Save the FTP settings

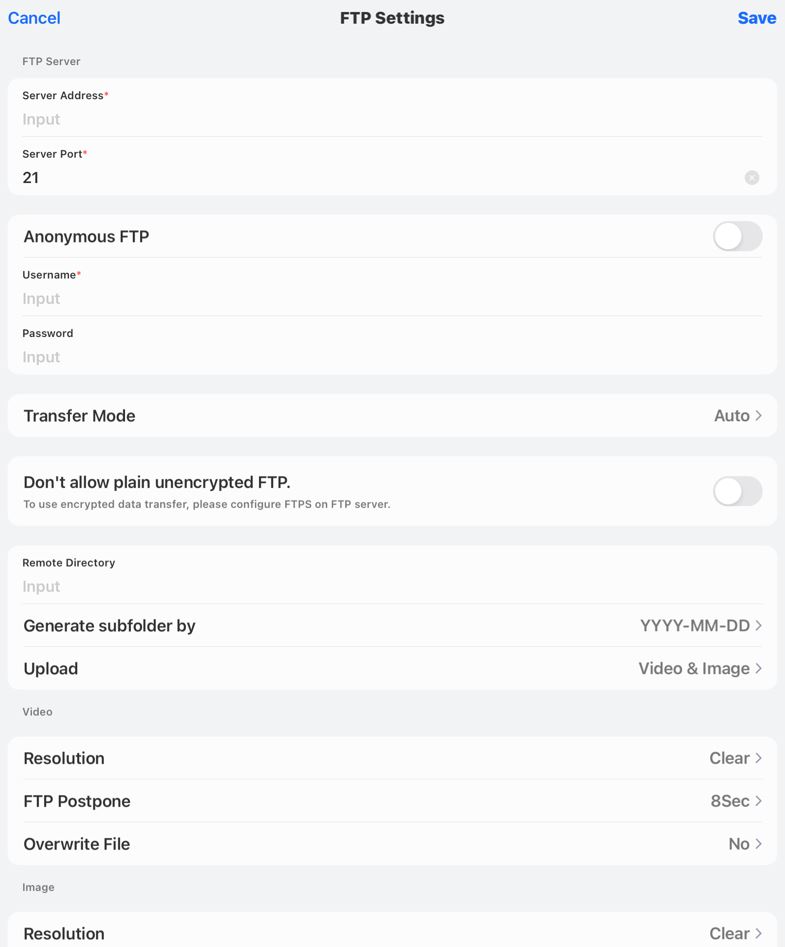point(756,18)
